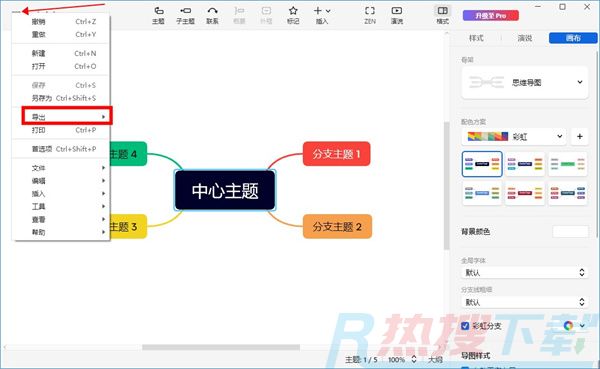The height and width of the screenshot is (369, 600).
Task: Expand the 工具 submenu
Action: click(61, 206)
